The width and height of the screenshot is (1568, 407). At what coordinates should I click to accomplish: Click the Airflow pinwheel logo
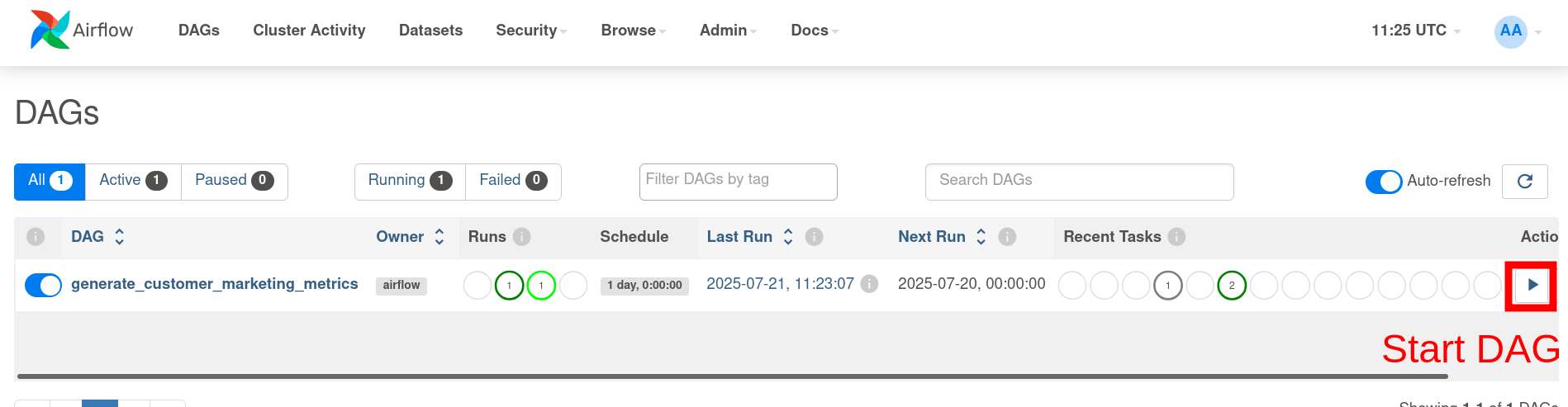(50, 30)
